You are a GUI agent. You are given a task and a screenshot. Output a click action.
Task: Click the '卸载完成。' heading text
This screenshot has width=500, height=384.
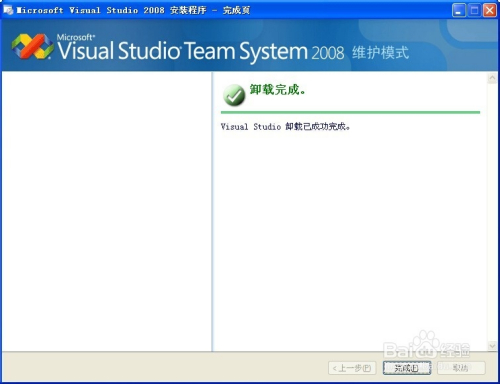pyautogui.click(x=277, y=90)
